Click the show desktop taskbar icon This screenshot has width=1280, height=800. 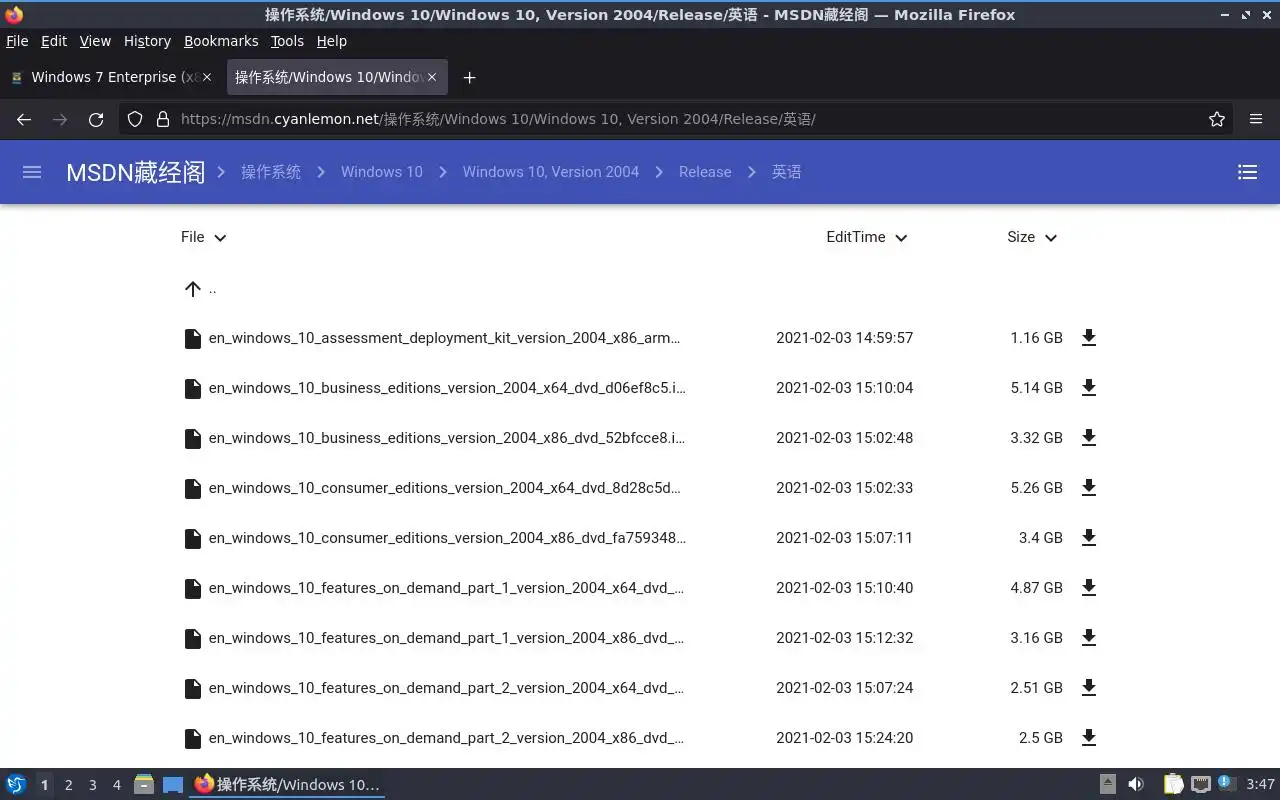(x=173, y=785)
